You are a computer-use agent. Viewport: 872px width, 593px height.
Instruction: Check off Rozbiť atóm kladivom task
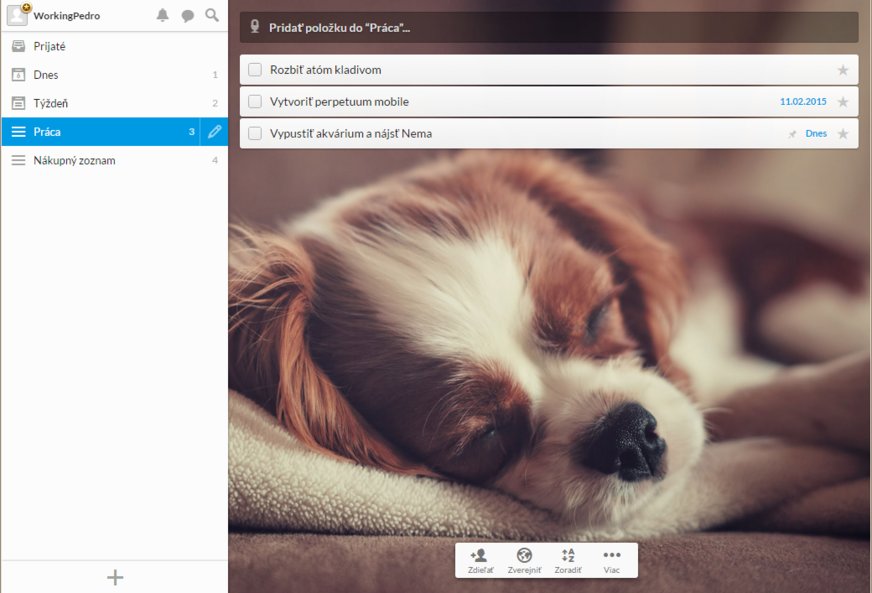(x=255, y=70)
